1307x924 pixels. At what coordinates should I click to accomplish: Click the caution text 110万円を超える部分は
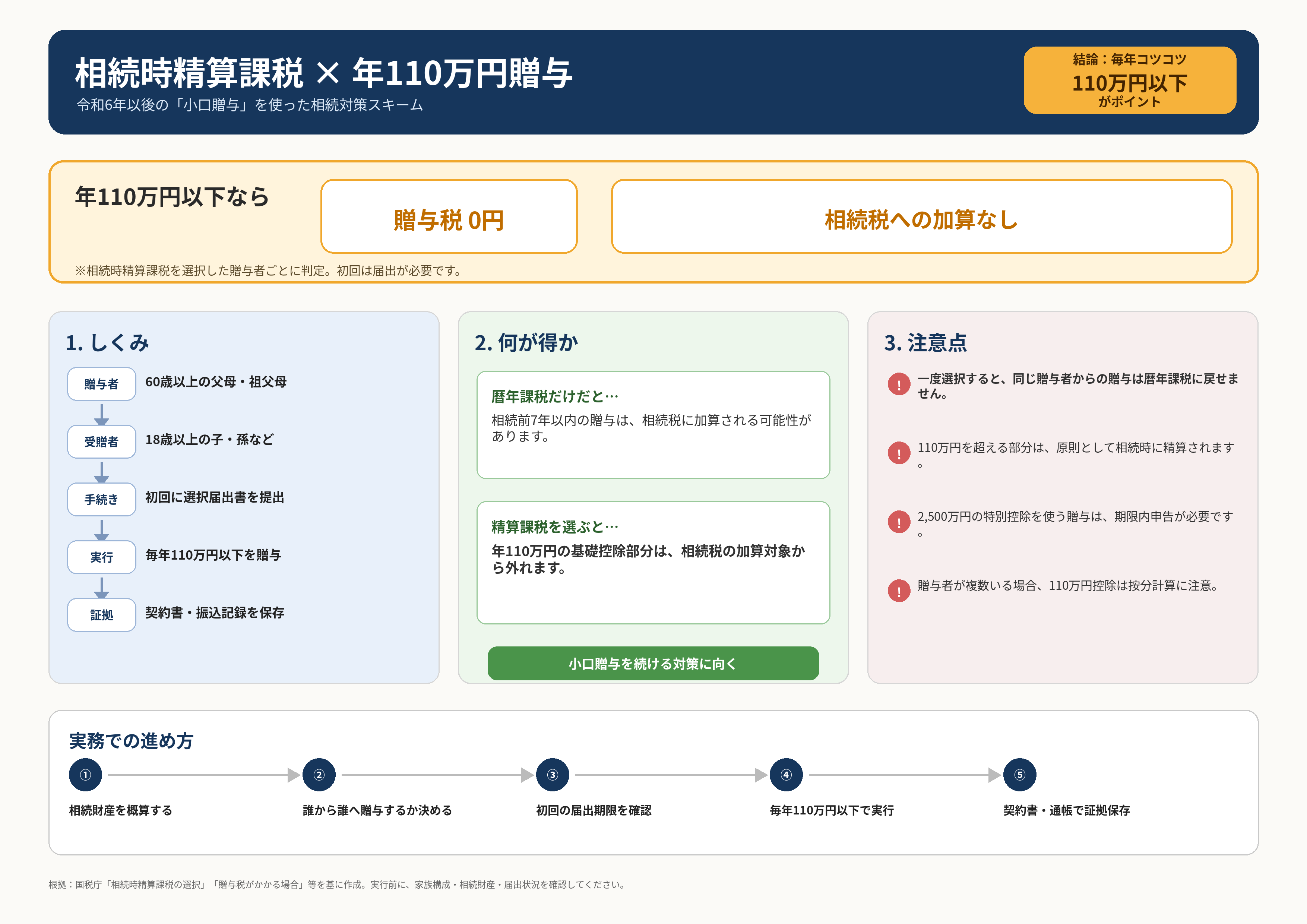tap(1076, 455)
